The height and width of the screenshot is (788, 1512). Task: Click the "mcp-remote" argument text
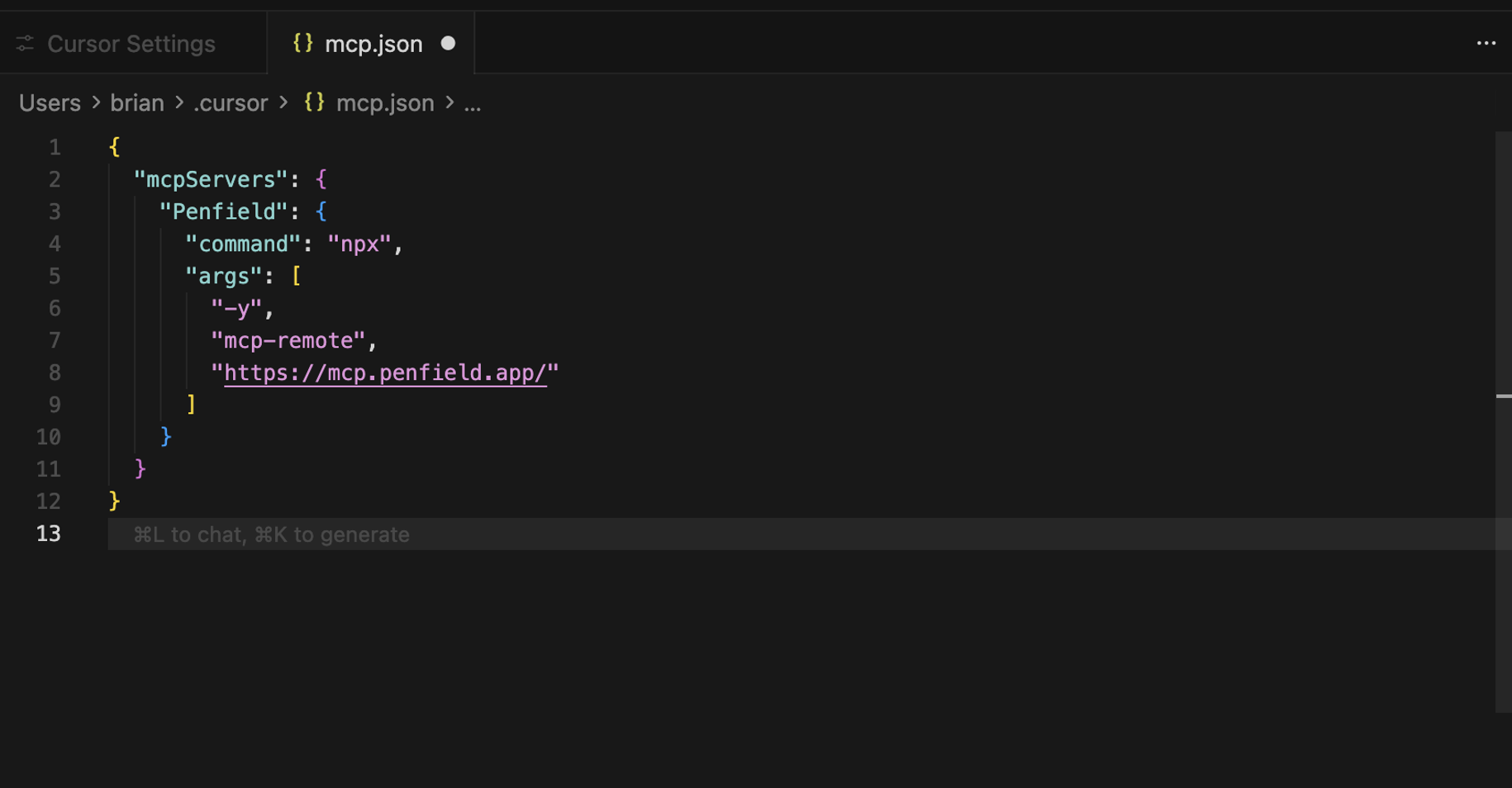click(288, 340)
